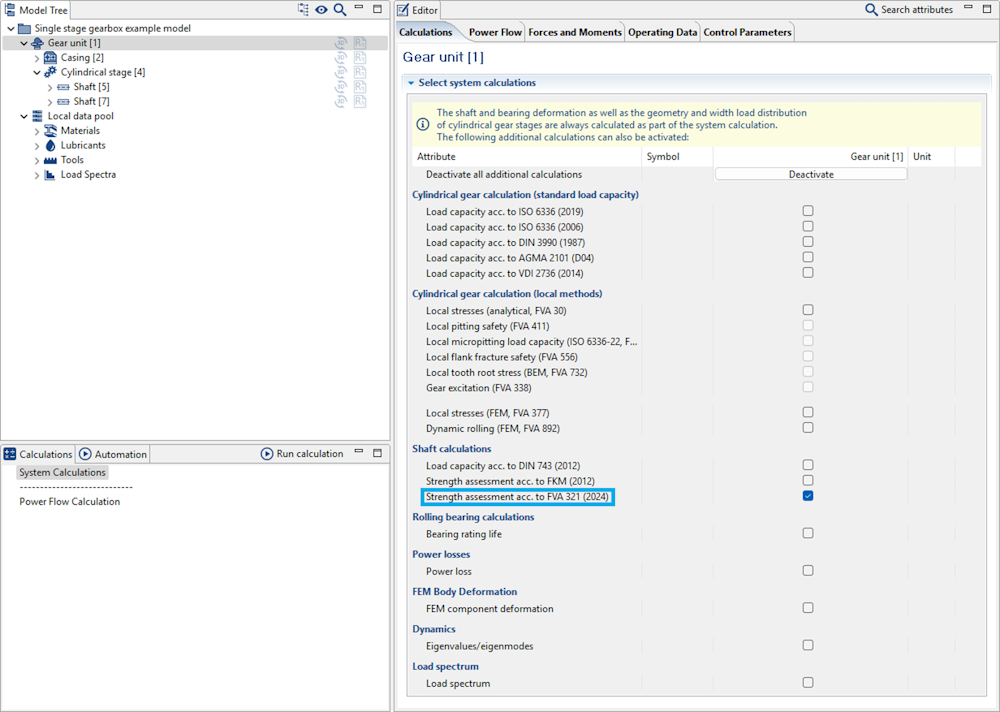Click the Lubricants droplet icon
Image resolution: width=1000 pixels, height=712 pixels.
[x=50, y=145]
